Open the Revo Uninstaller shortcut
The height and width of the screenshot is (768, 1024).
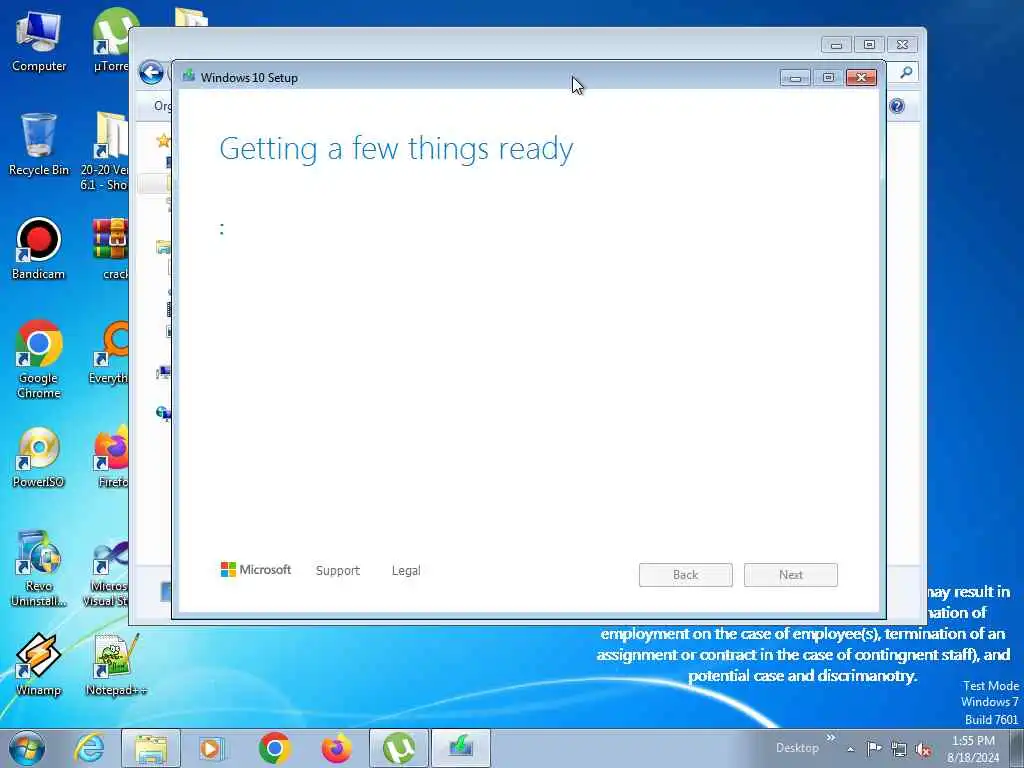[x=39, y=568]
